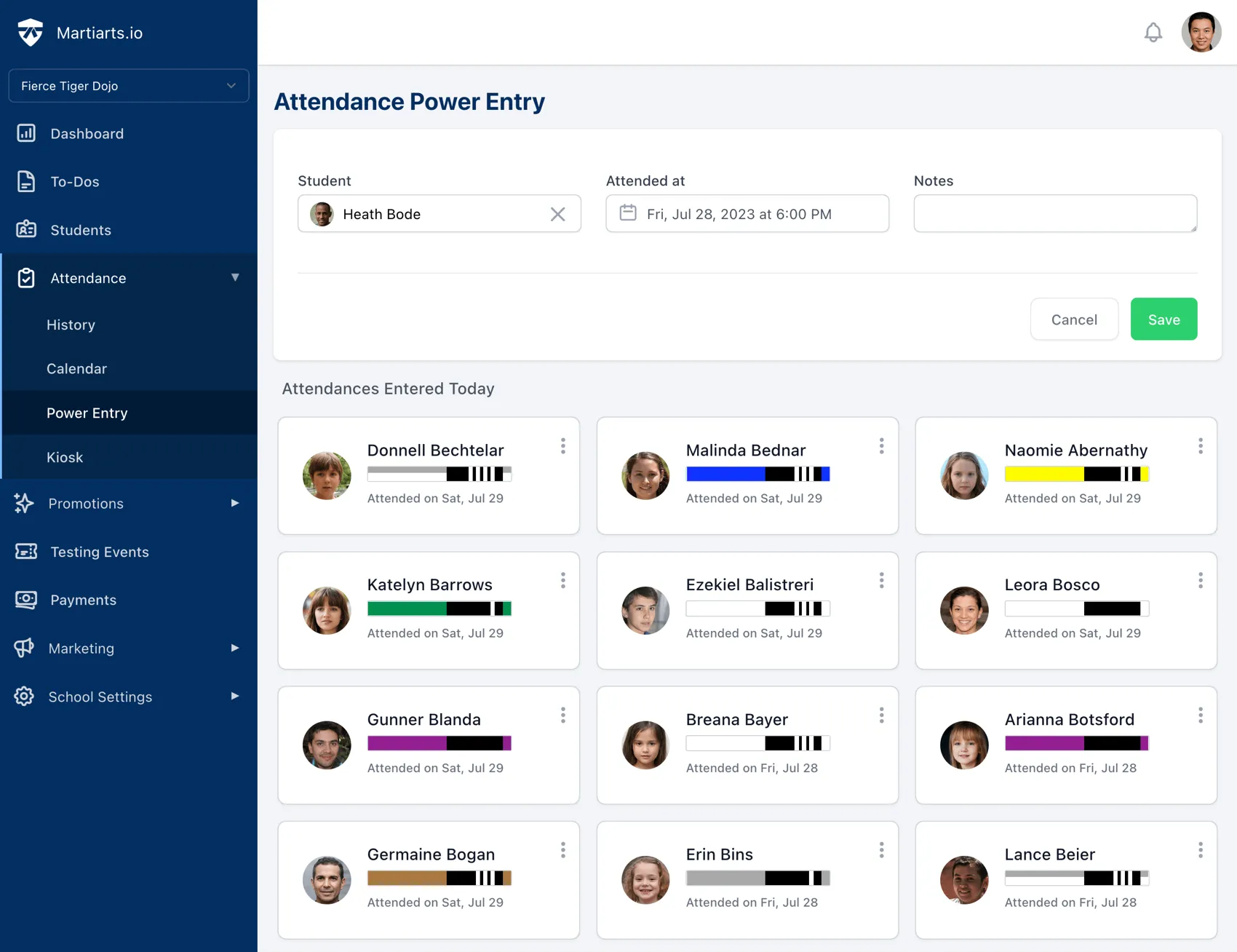Open the Kiosk page
The image size is (1237, 952).
(65, 457)
